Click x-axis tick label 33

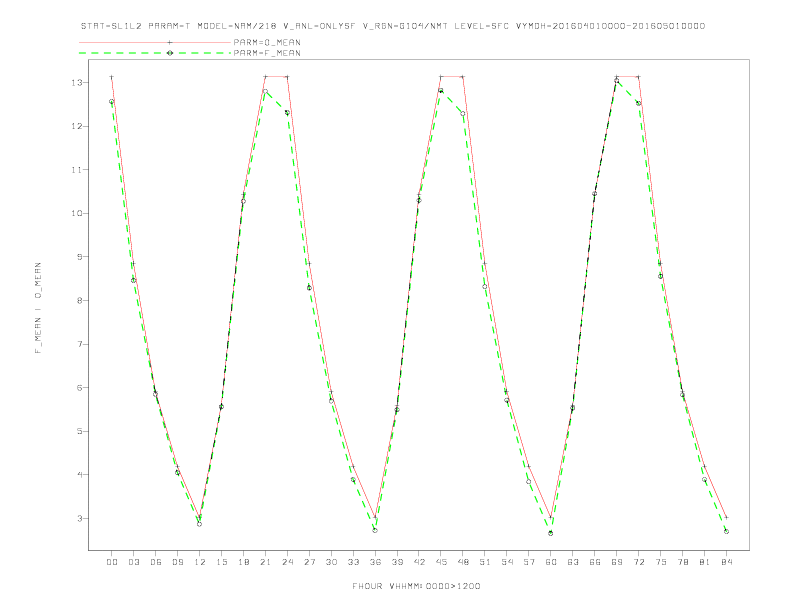pos(353,562)
